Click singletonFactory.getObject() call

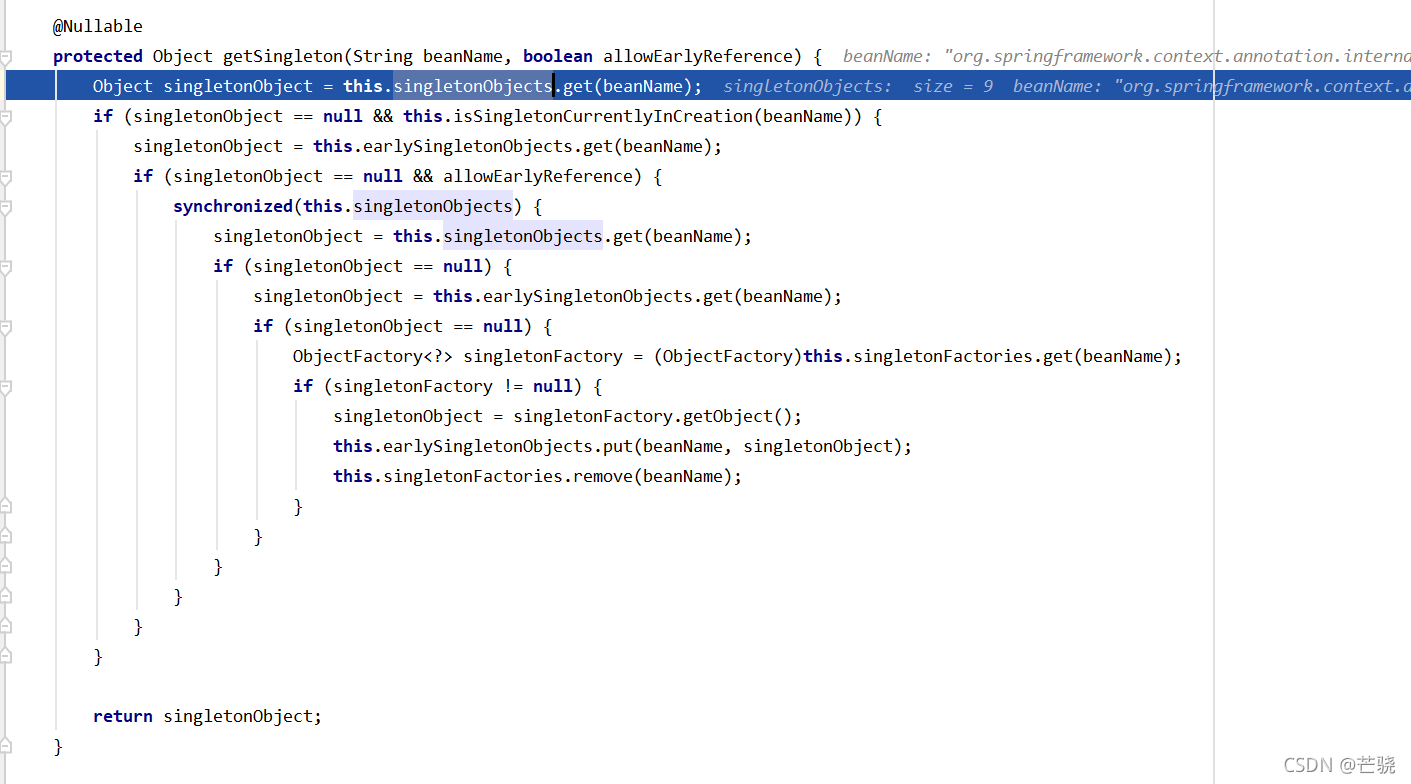click(653, 416)
